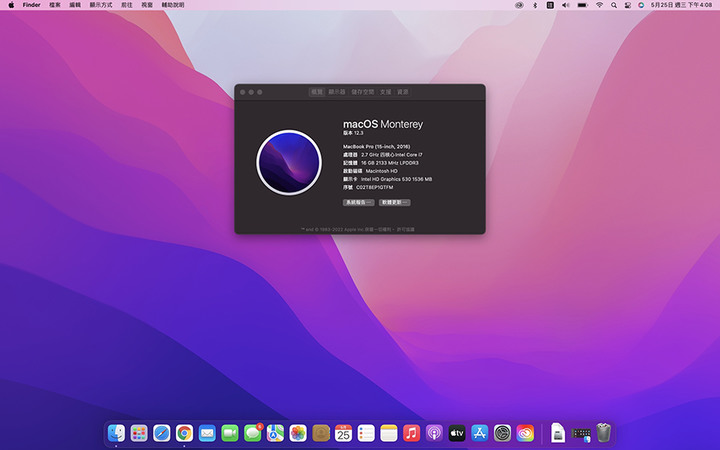
Task: Open Launchpad in the Dock
Action: [x=139, y=433]
